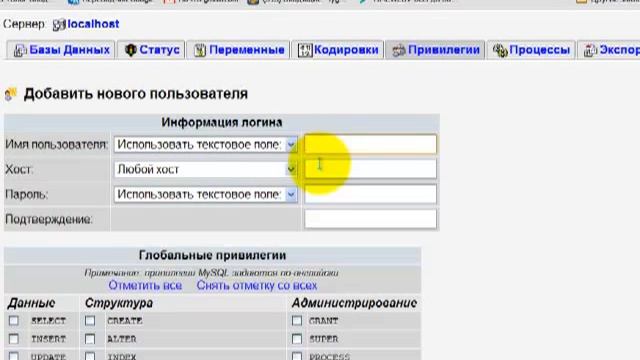
Task: Check the PROCESS privilege checkbox
Action: click(x=297, y=356)
